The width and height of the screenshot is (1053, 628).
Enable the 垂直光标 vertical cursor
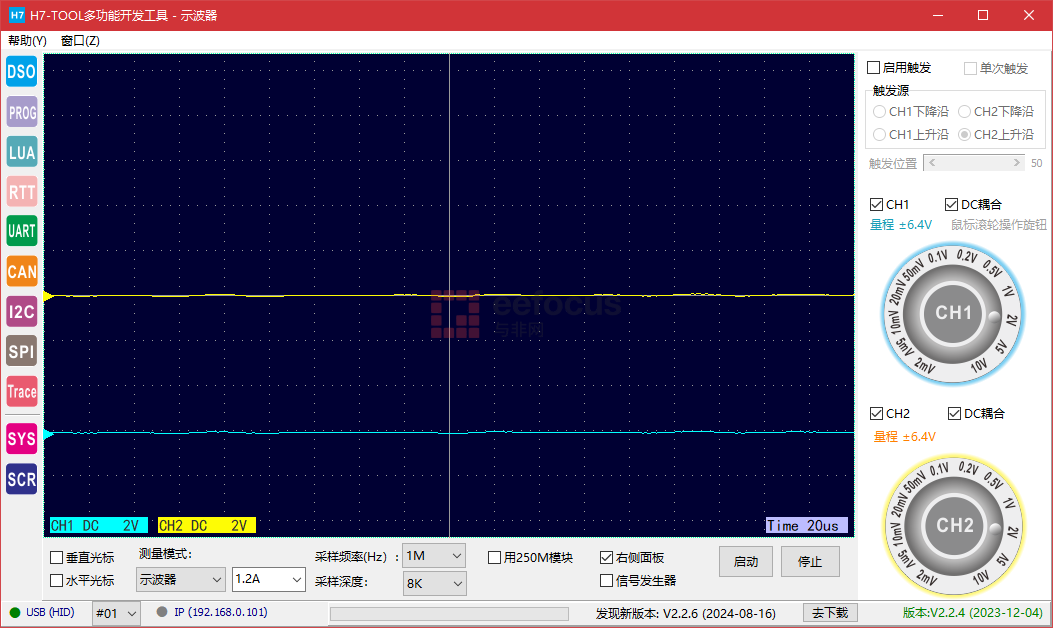(x=57, y=557)
